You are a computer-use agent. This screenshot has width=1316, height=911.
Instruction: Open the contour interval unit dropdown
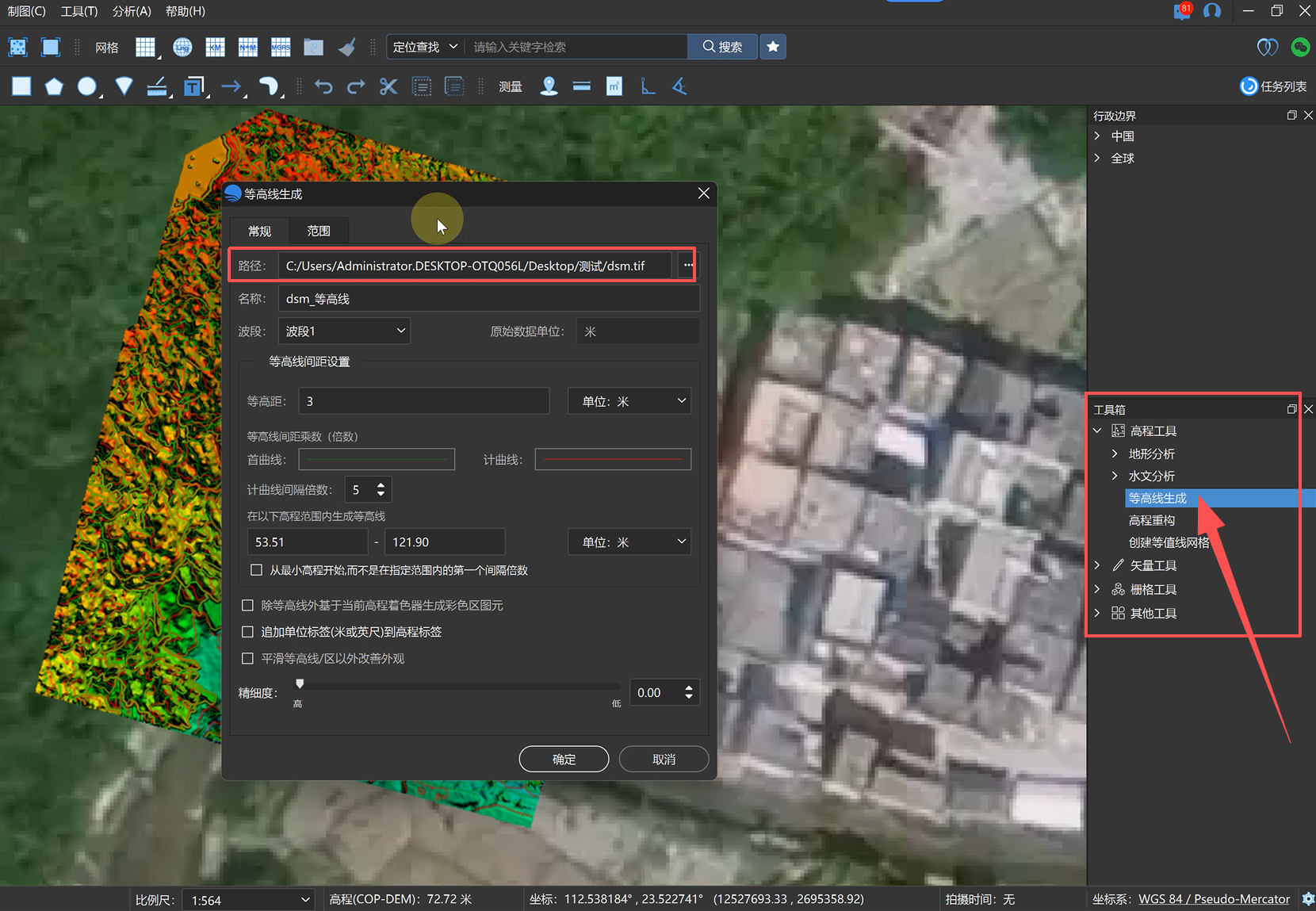tap(629, 401)
